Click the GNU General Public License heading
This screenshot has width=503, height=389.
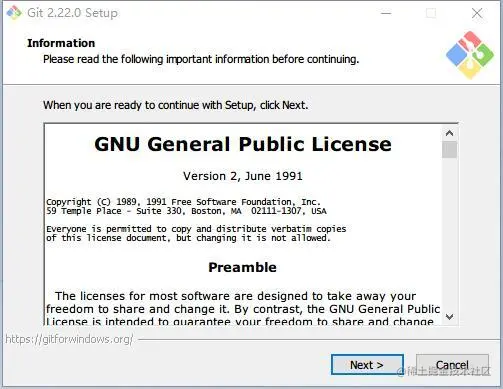(x=243, y=144)
